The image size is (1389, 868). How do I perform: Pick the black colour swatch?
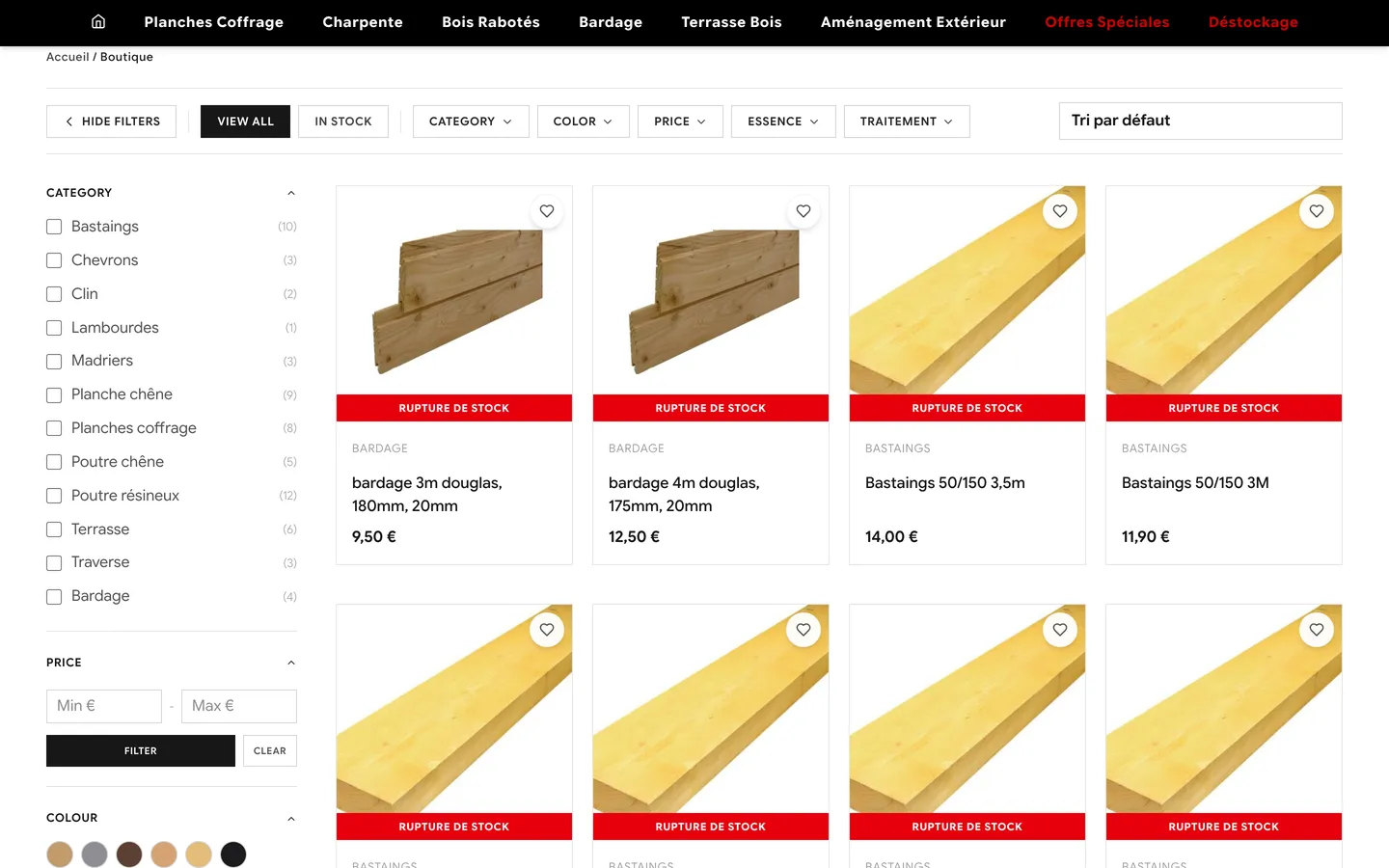point(233,854)
